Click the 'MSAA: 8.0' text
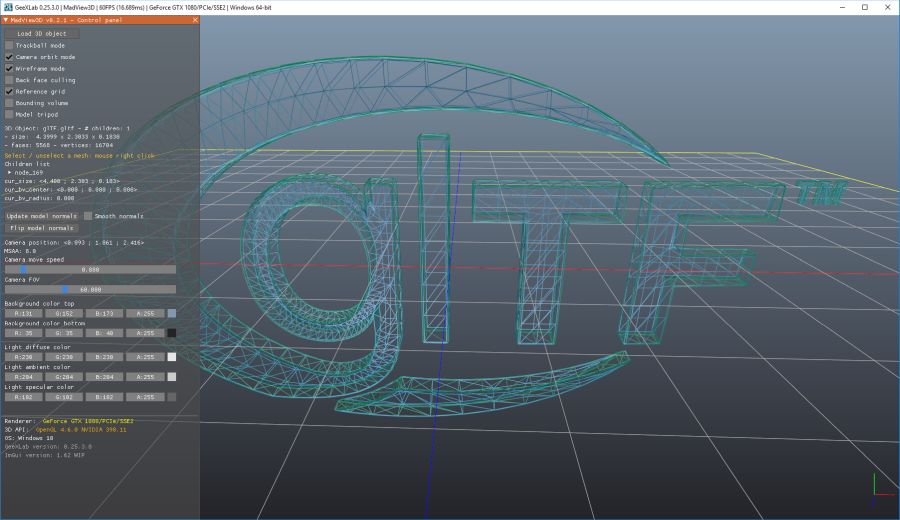 [20, 251]
